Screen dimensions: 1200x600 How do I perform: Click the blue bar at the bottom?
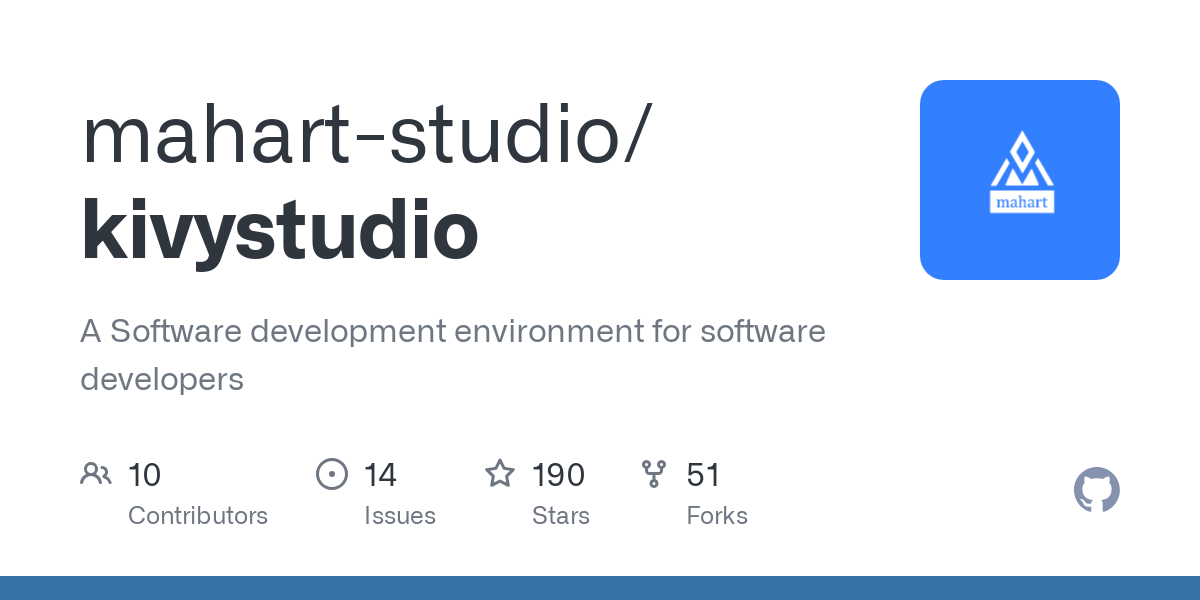[600, 590]
